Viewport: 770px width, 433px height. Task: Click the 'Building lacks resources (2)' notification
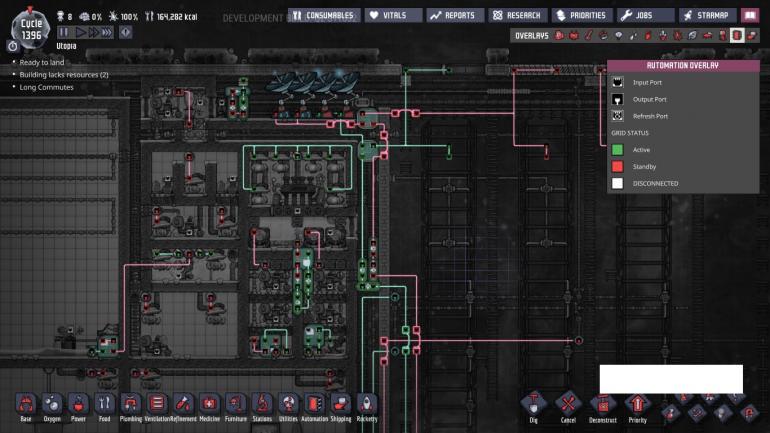coord(62,75)
